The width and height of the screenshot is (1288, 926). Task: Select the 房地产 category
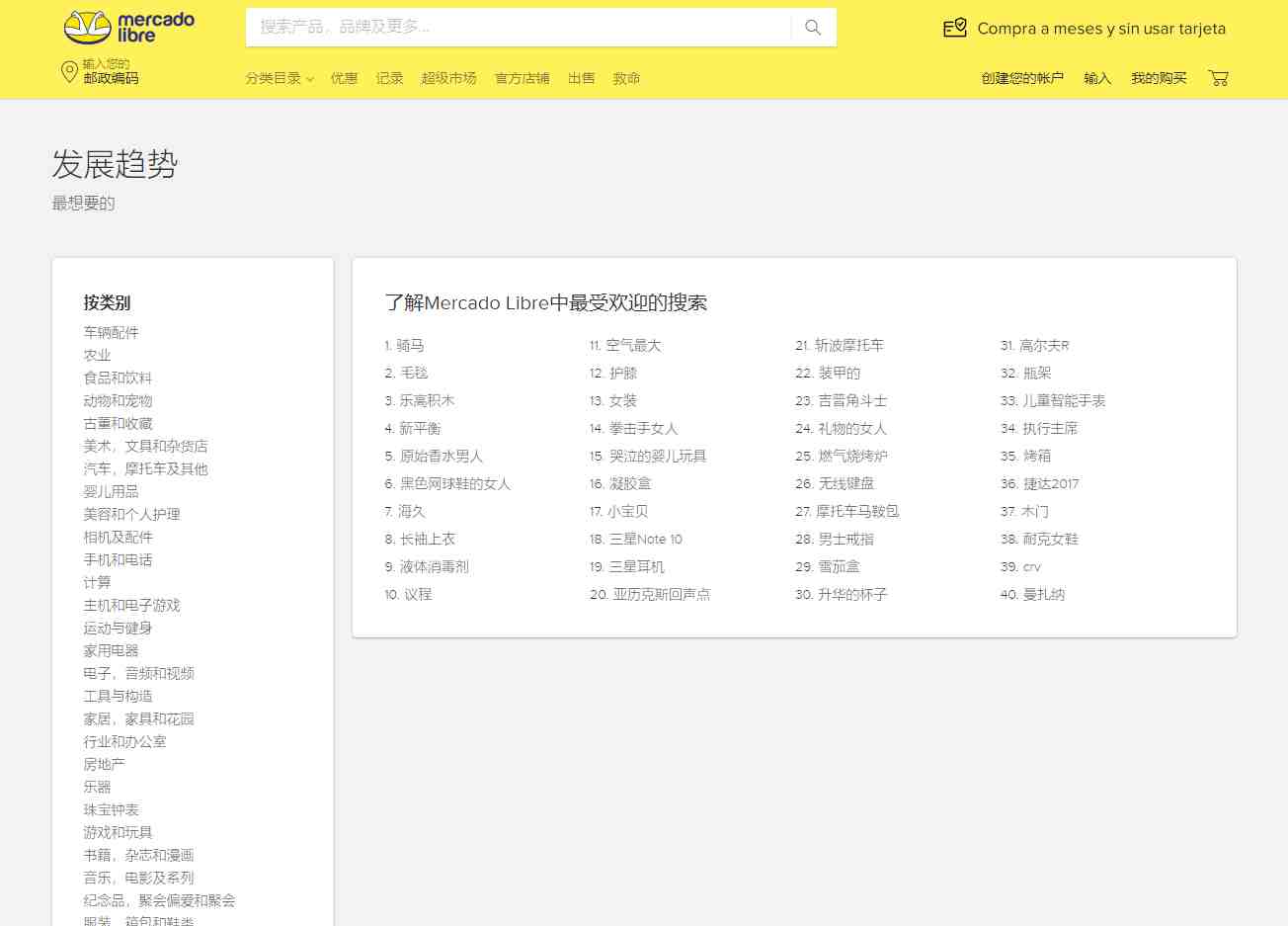104,764
